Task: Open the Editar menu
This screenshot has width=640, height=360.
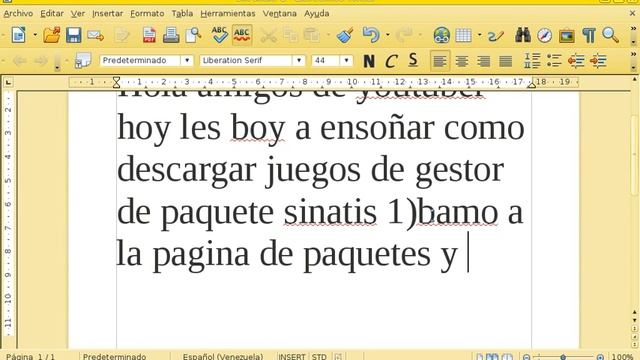Action: (52, 13)
